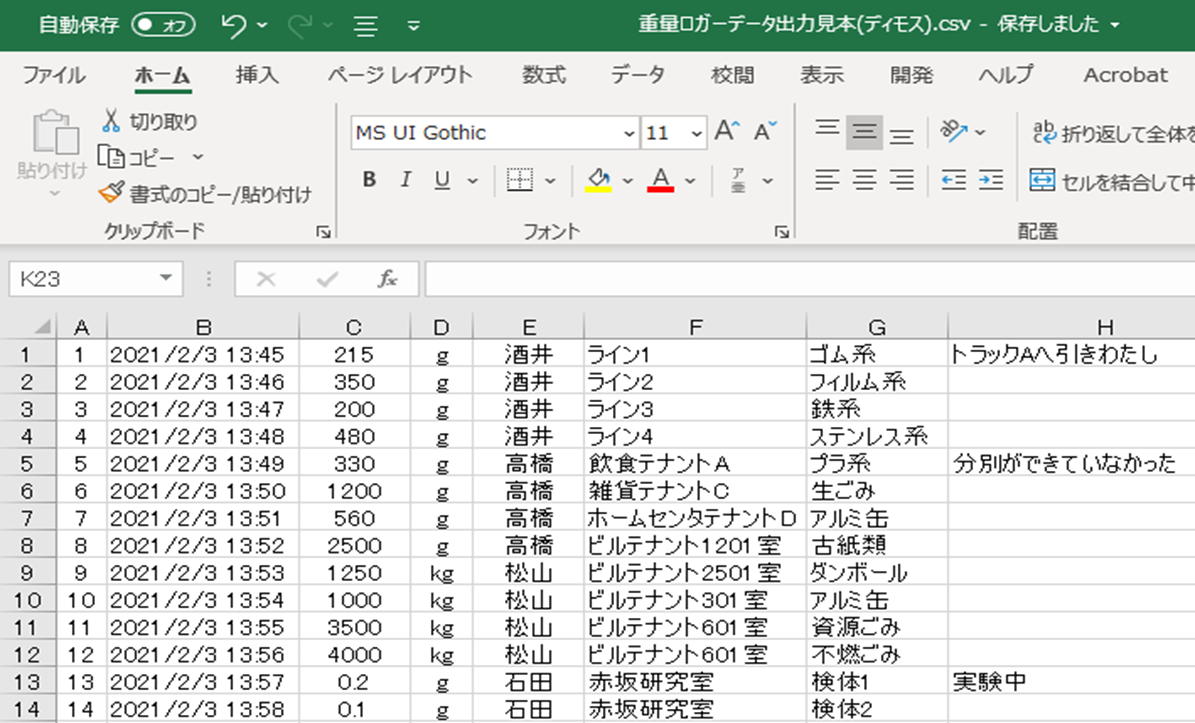This screenshot has height=723, width=1195.
Task: Click セルを結合して中央揃え merge button
Action: [1111, 181]
